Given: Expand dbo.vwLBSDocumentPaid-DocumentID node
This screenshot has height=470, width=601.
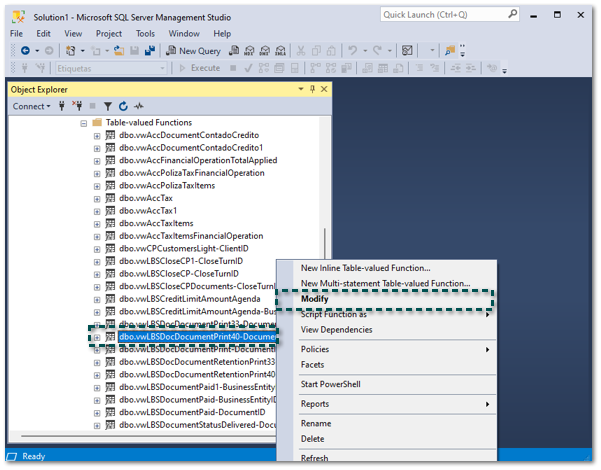Looking at the screenshot, I should coord(97,413).
